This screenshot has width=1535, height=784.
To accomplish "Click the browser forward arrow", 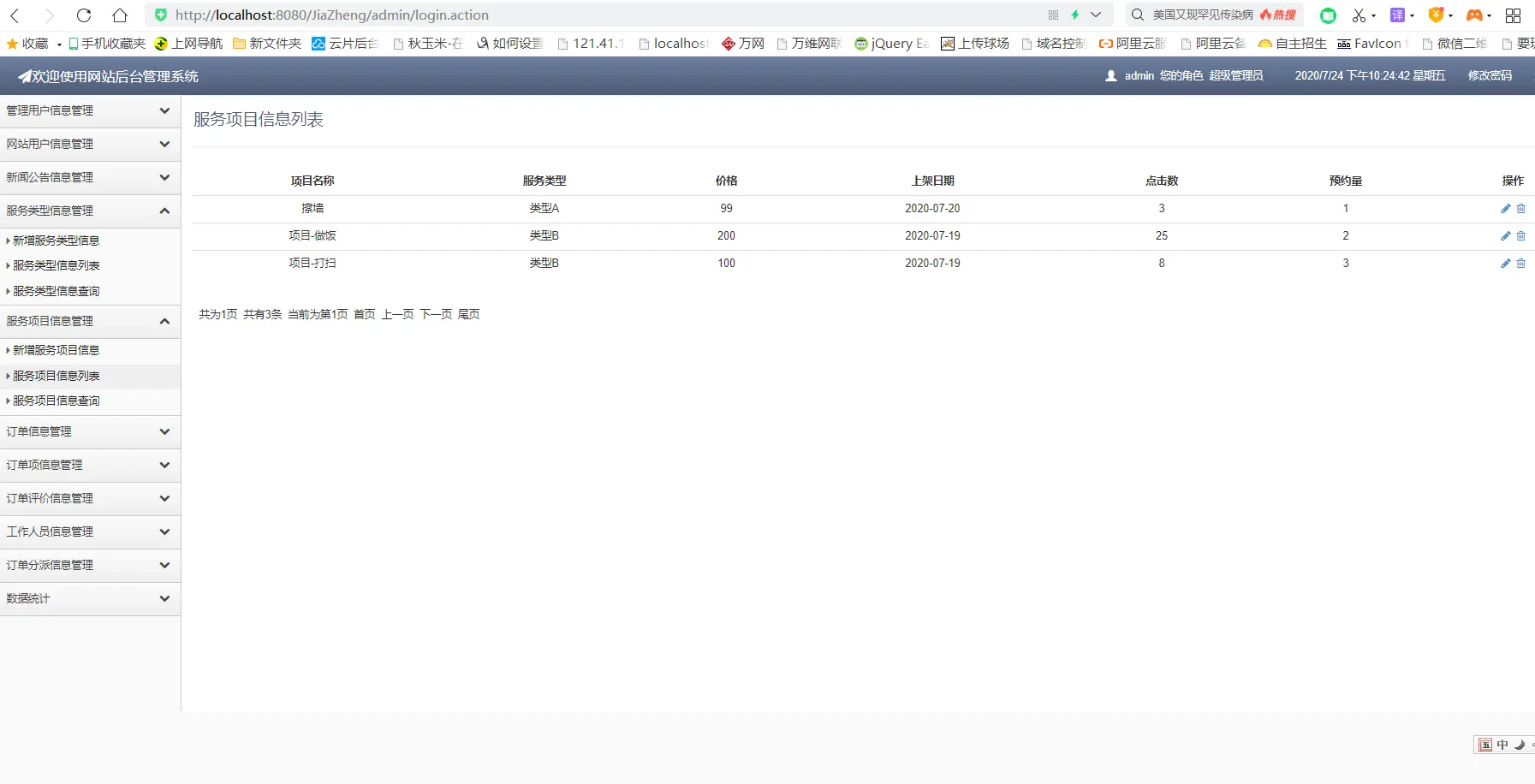I will (x=49, y=15).
